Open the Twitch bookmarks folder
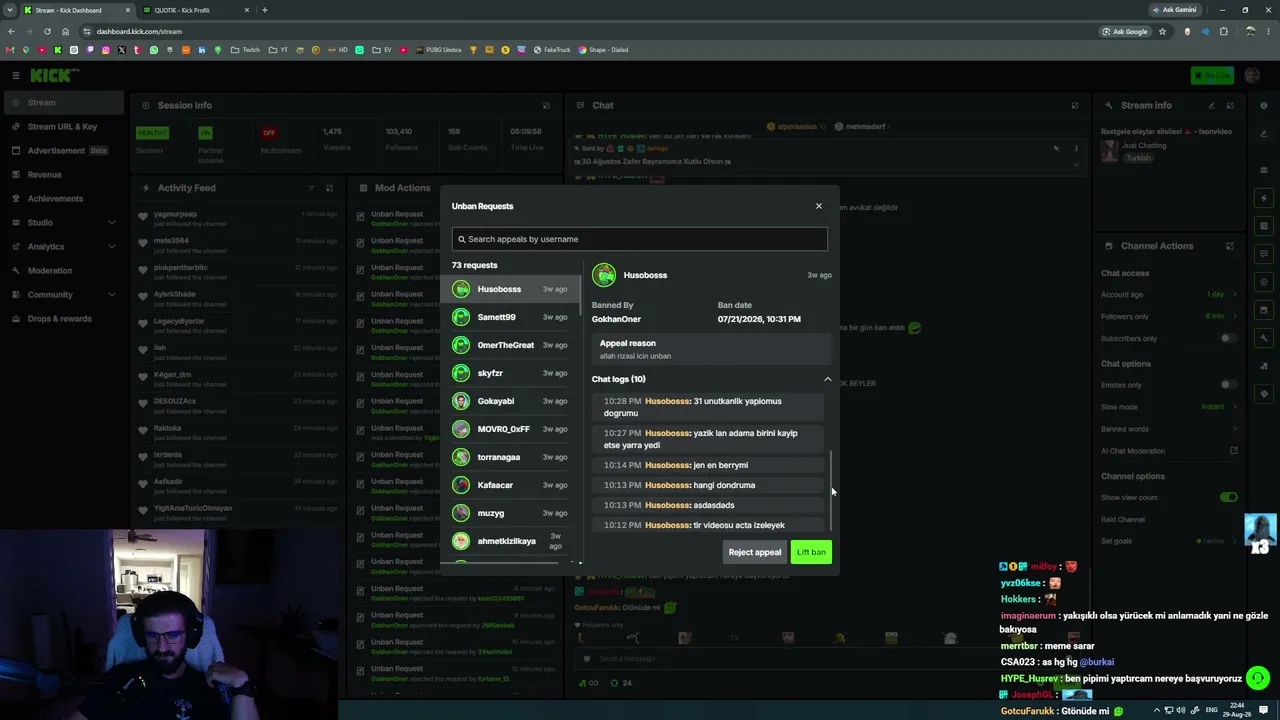The image size is (1280, 720). [245, 50]
